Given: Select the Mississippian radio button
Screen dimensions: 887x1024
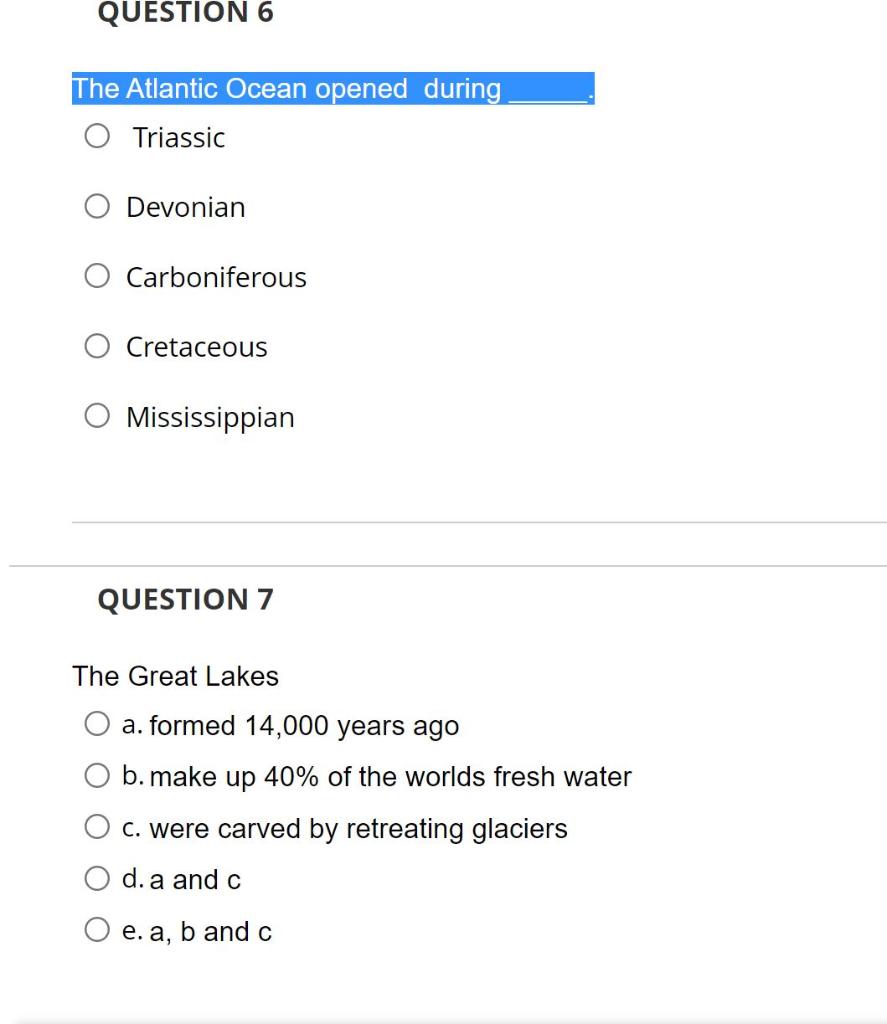Looking at the screenshot, I should click(97, 417).
